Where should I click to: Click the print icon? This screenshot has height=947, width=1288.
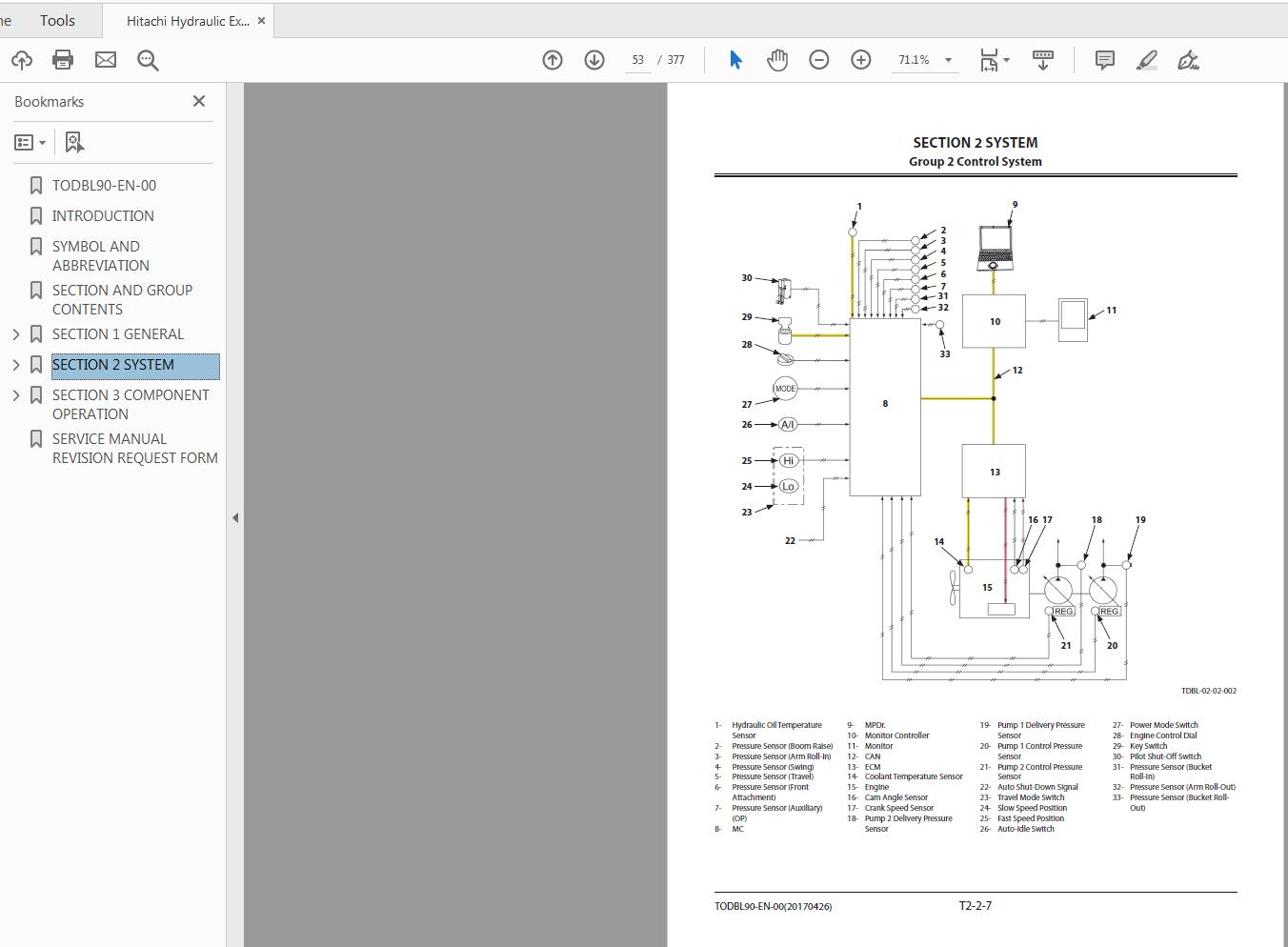click(x=63, y=60)
